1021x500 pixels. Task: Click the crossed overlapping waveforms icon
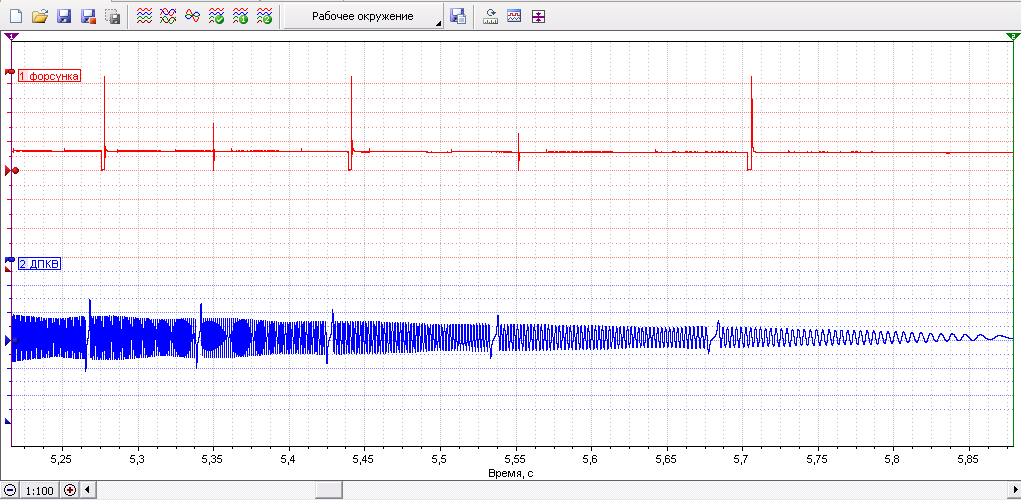pyautogui.click(x=168, y=17)
